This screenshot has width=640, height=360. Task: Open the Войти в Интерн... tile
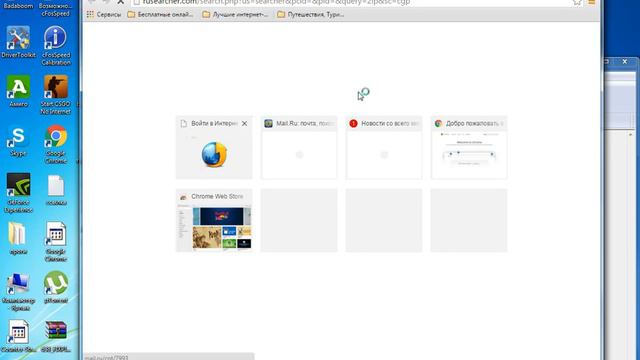point(214,147)
